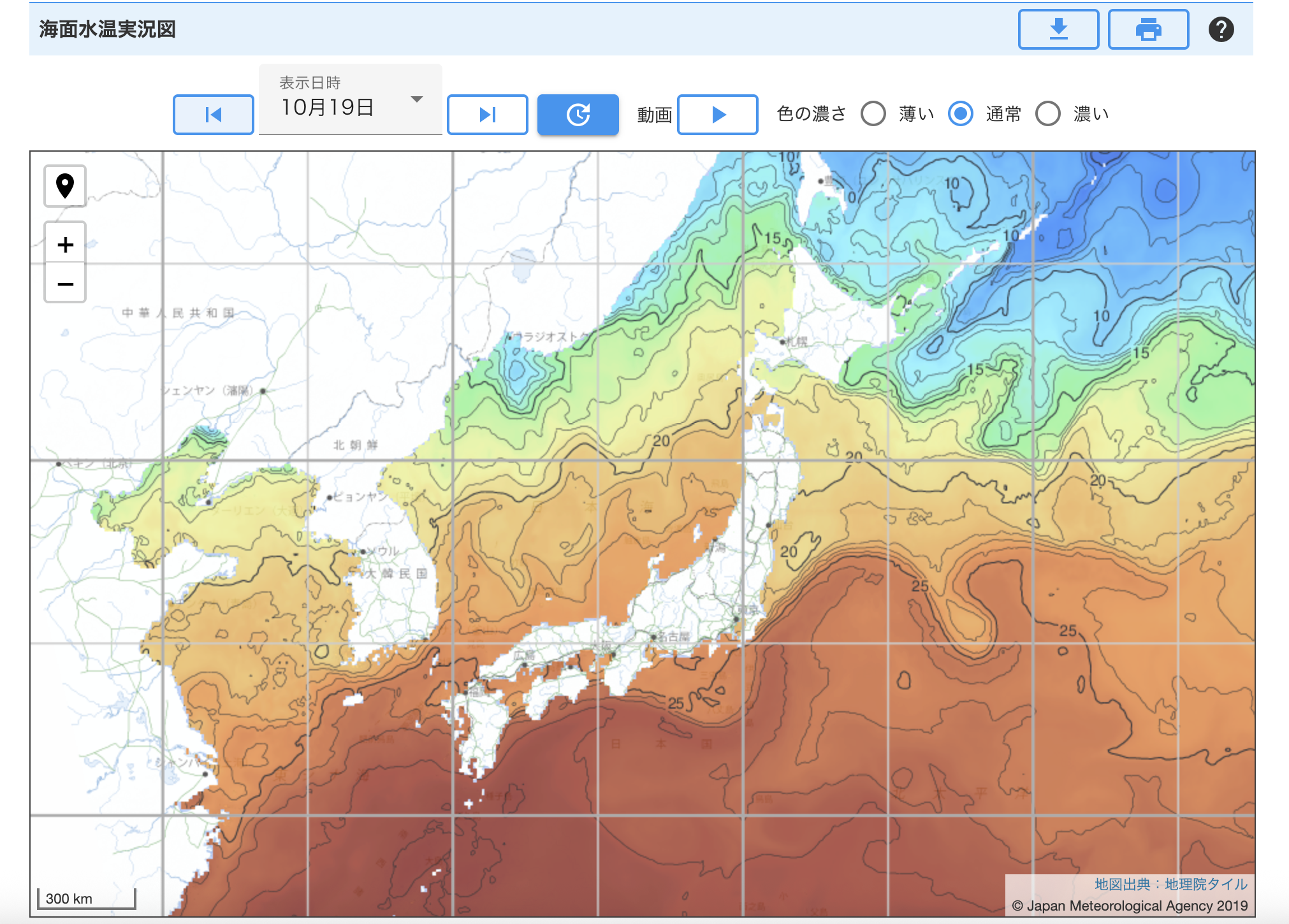Advance to the next date with skip-next
This screenshot has height=924, width=1289.
[488, 115]
